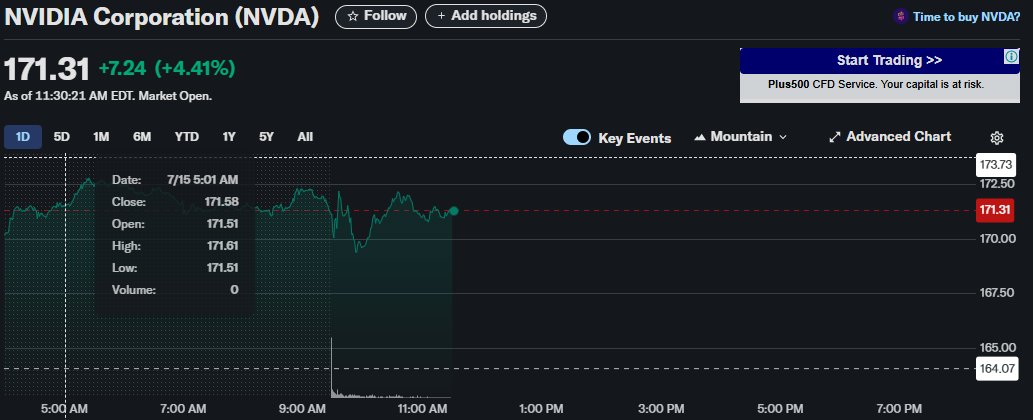The height and width of the screenshot is (420, 1033).
Task: Select the 5Y range tab
Action: (x=266, y=137)
